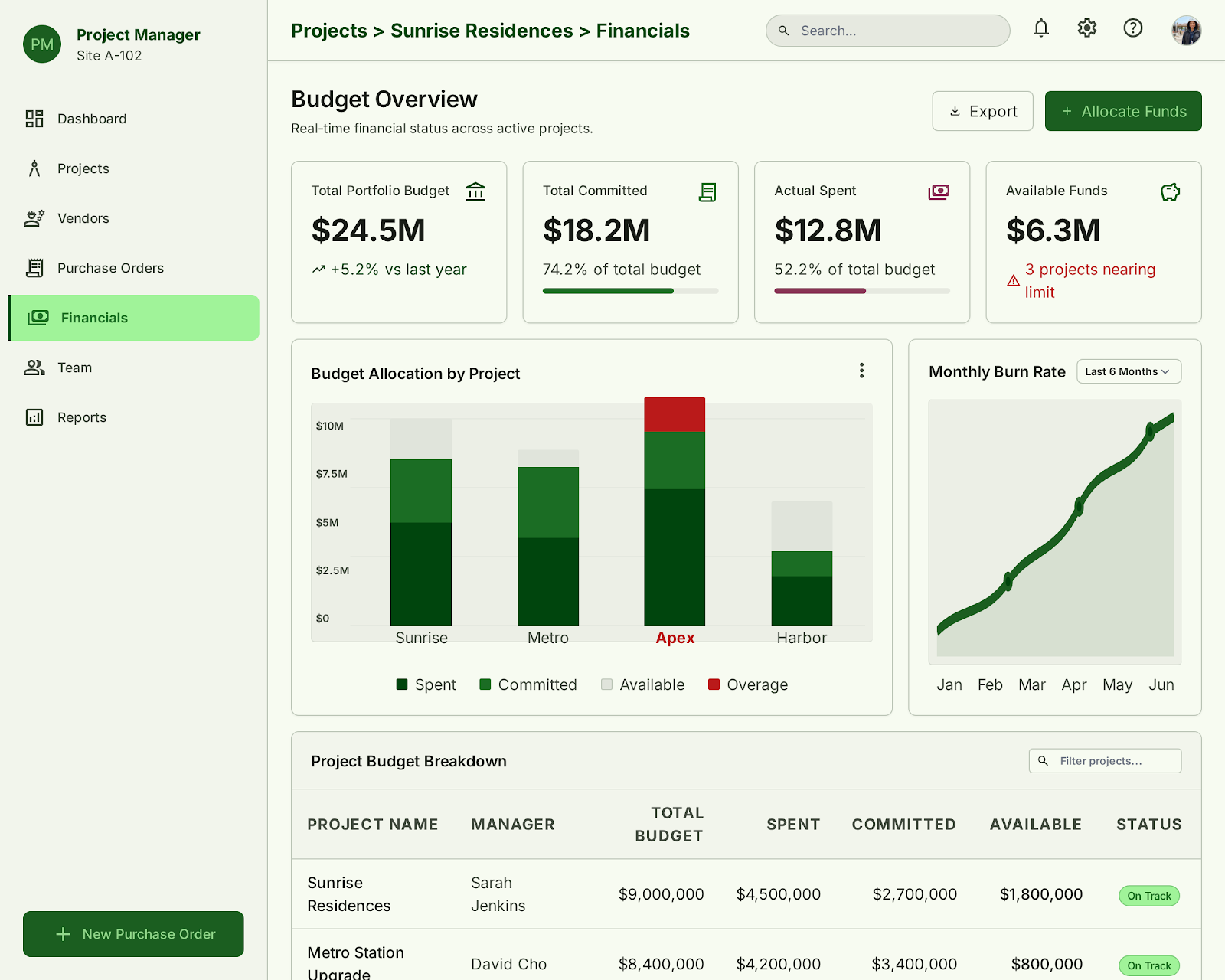The width and height of the screenshot is (1225, 980).
Task: Expand the Last 6 Months dropdown
Action: point(1129,371)
